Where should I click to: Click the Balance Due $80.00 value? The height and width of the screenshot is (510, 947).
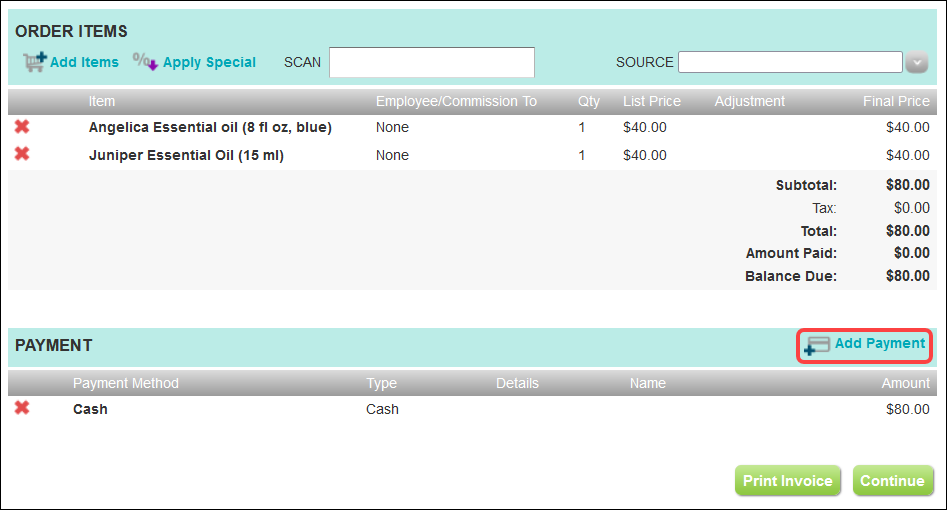(x=908, y=276)
